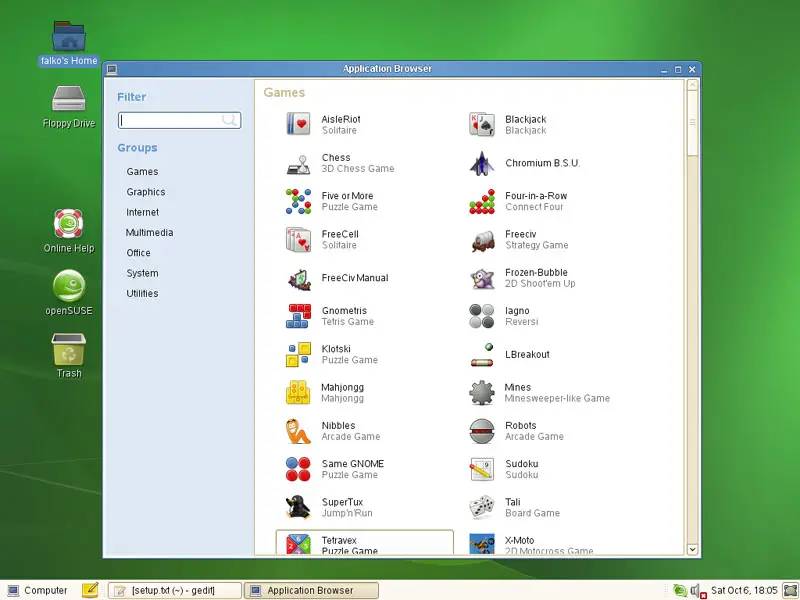Click the "Jump'n'Run" description text
This screenshot has height=600, width=800.
(347, 513)
